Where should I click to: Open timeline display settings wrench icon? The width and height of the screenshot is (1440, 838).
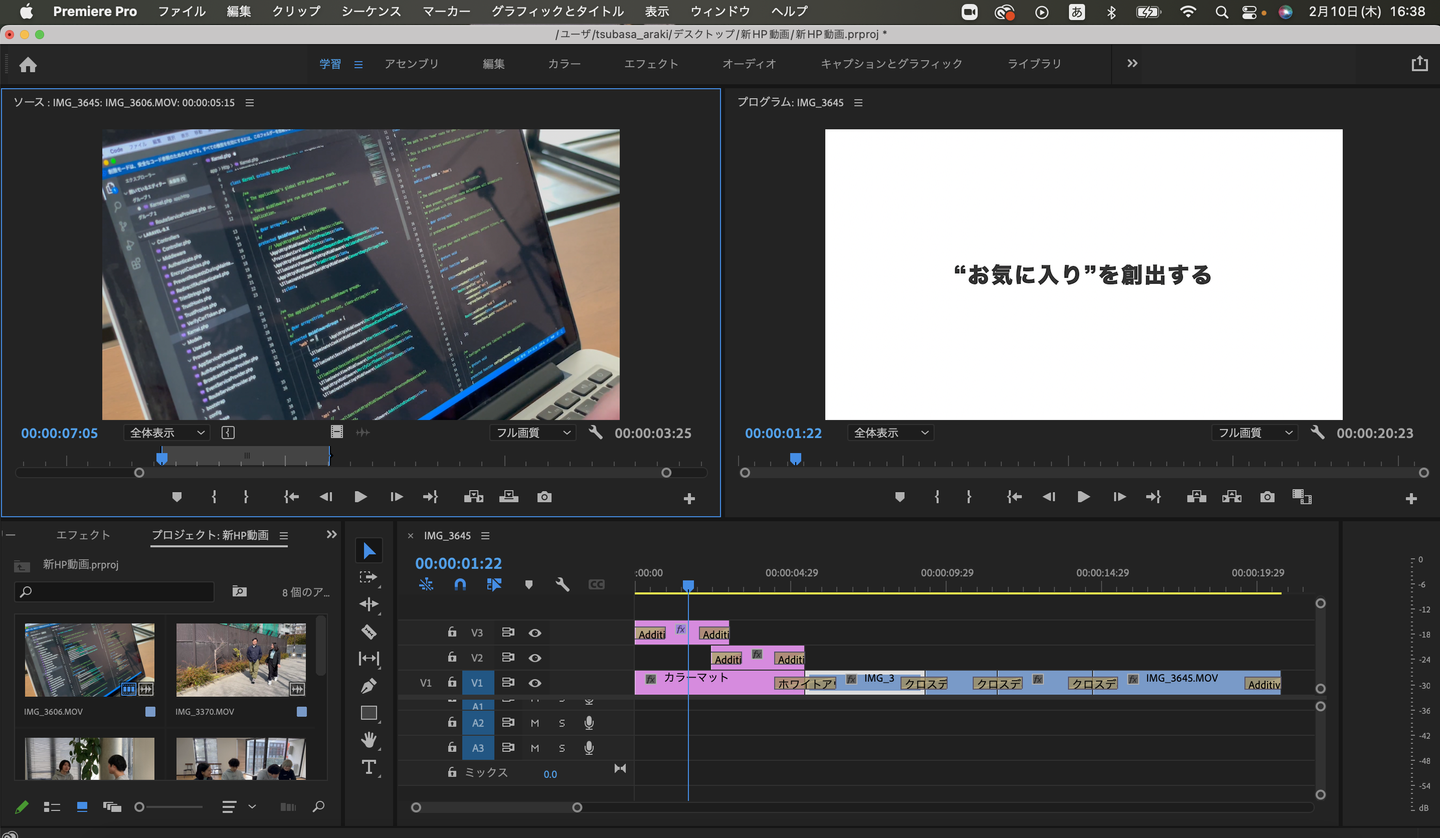tap(562, 585)
